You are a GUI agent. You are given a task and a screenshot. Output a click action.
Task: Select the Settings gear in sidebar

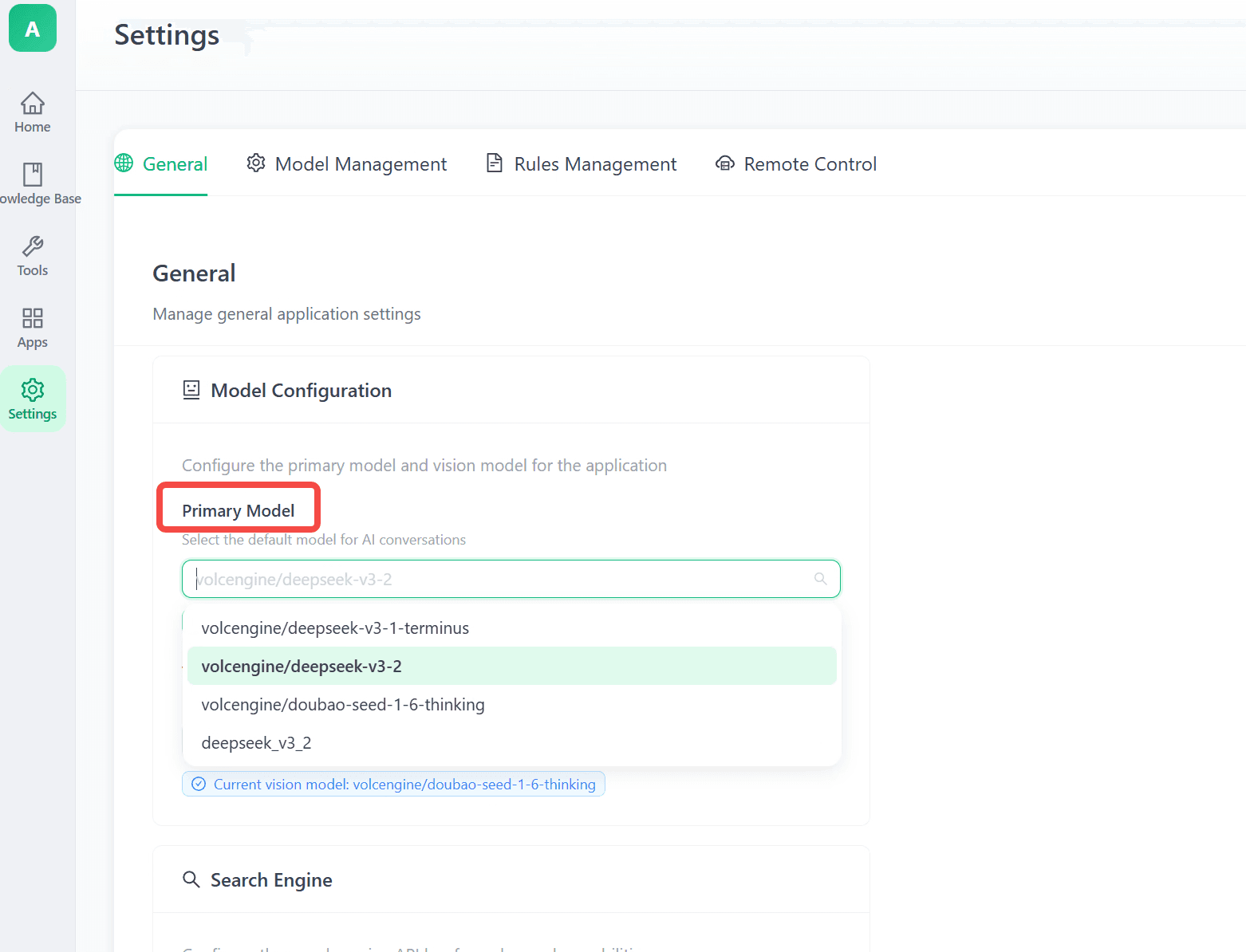[33, 390]
